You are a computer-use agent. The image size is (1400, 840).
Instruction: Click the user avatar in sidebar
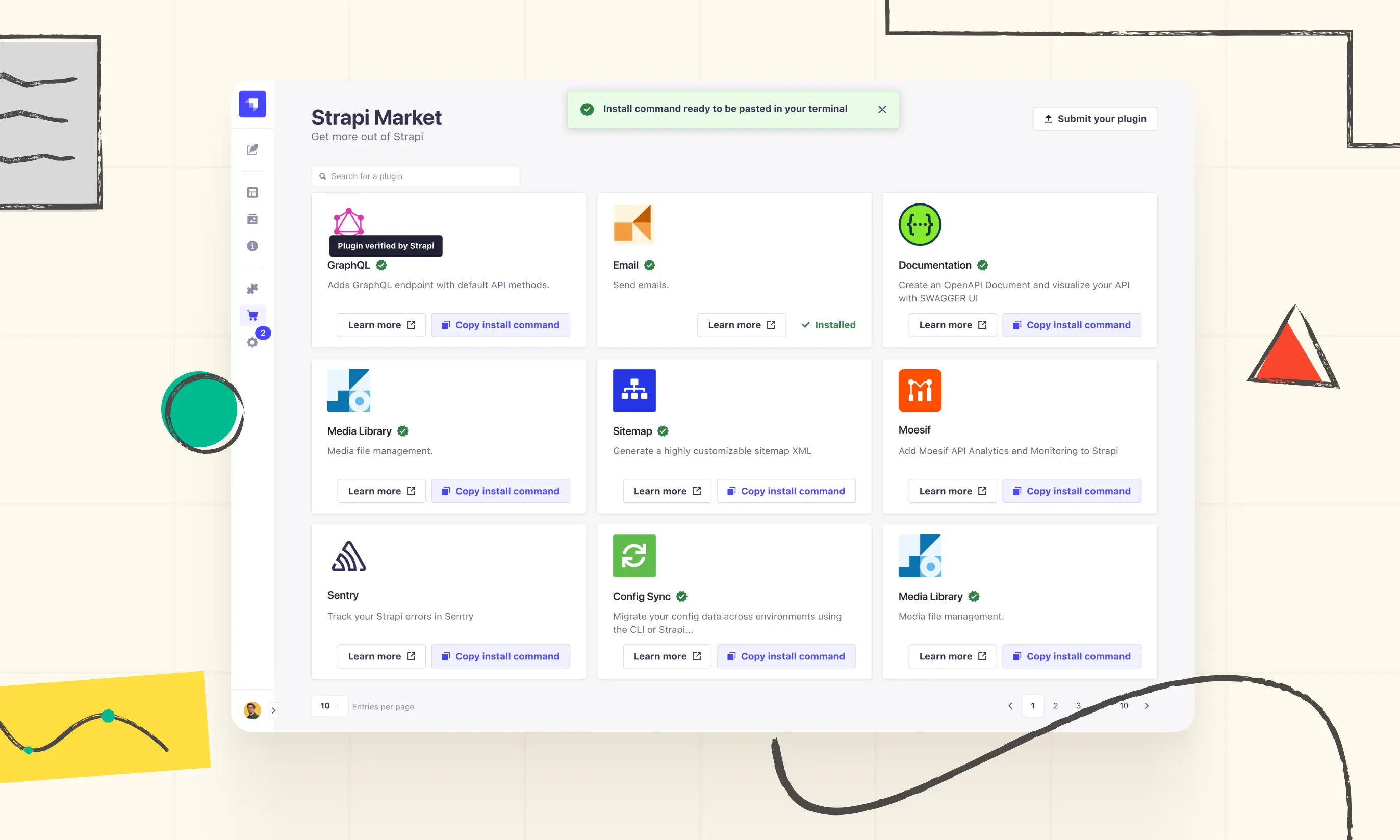point(252,710)
